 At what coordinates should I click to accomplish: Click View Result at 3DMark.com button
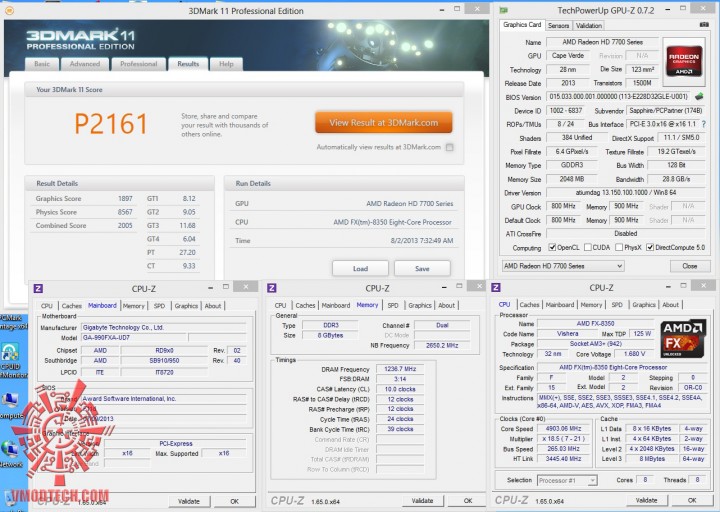383,123
